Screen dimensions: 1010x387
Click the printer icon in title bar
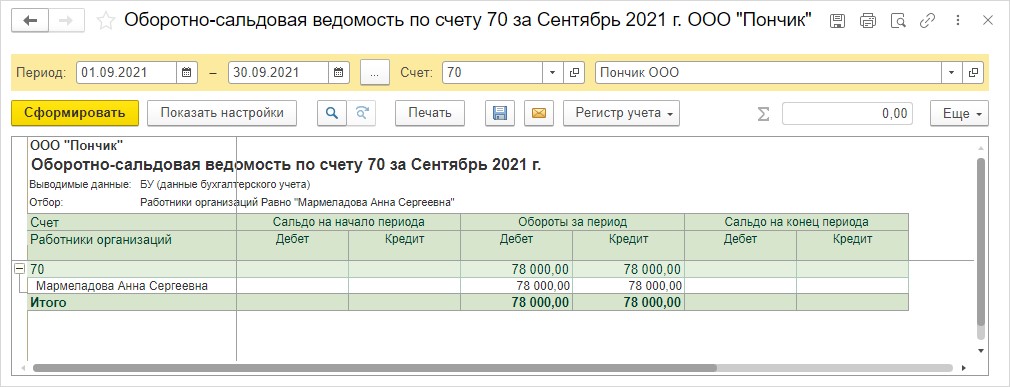(x=868, y=21)
